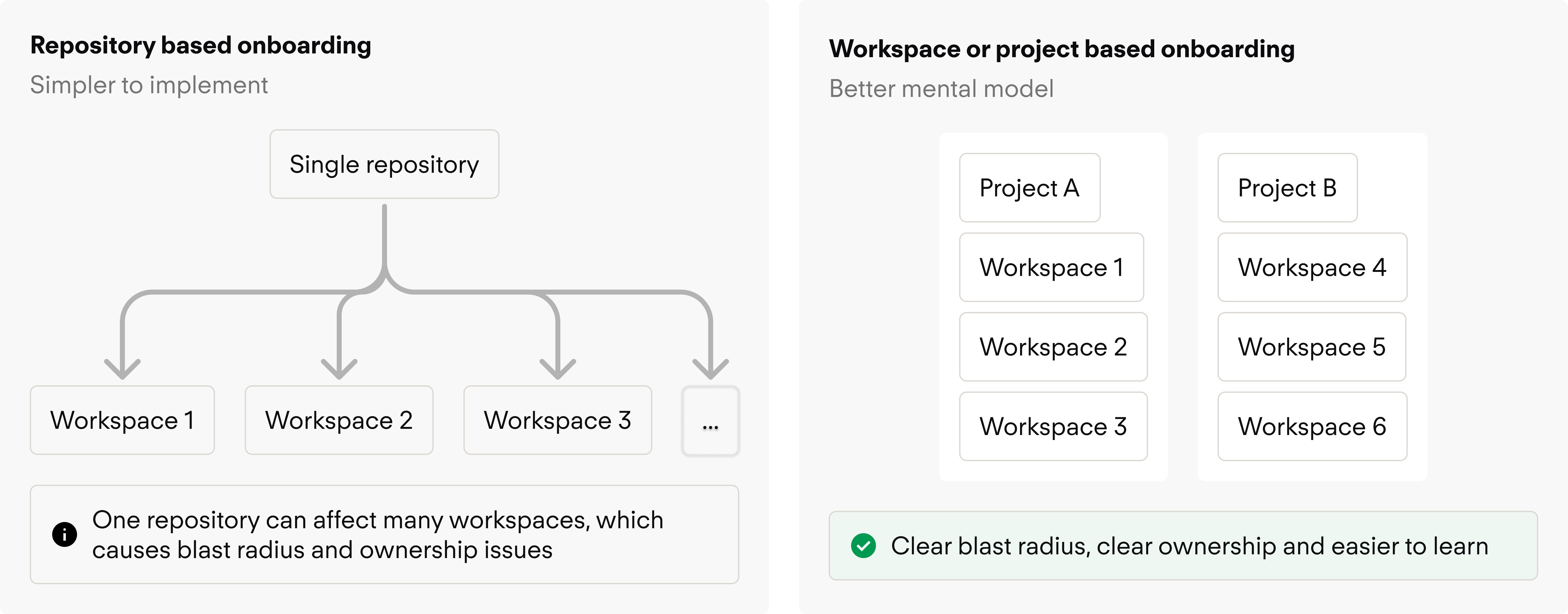This screenshot has width=1568, height=614.
Task: Select the Single repository box
Action: pos(384,164)
